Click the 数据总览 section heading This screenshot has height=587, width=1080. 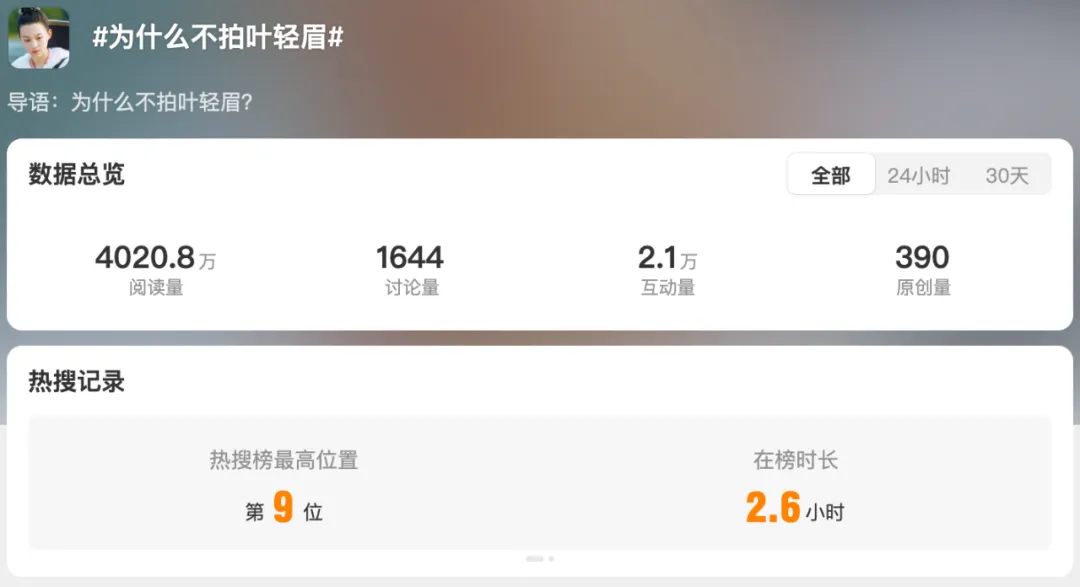pos(76,174)
